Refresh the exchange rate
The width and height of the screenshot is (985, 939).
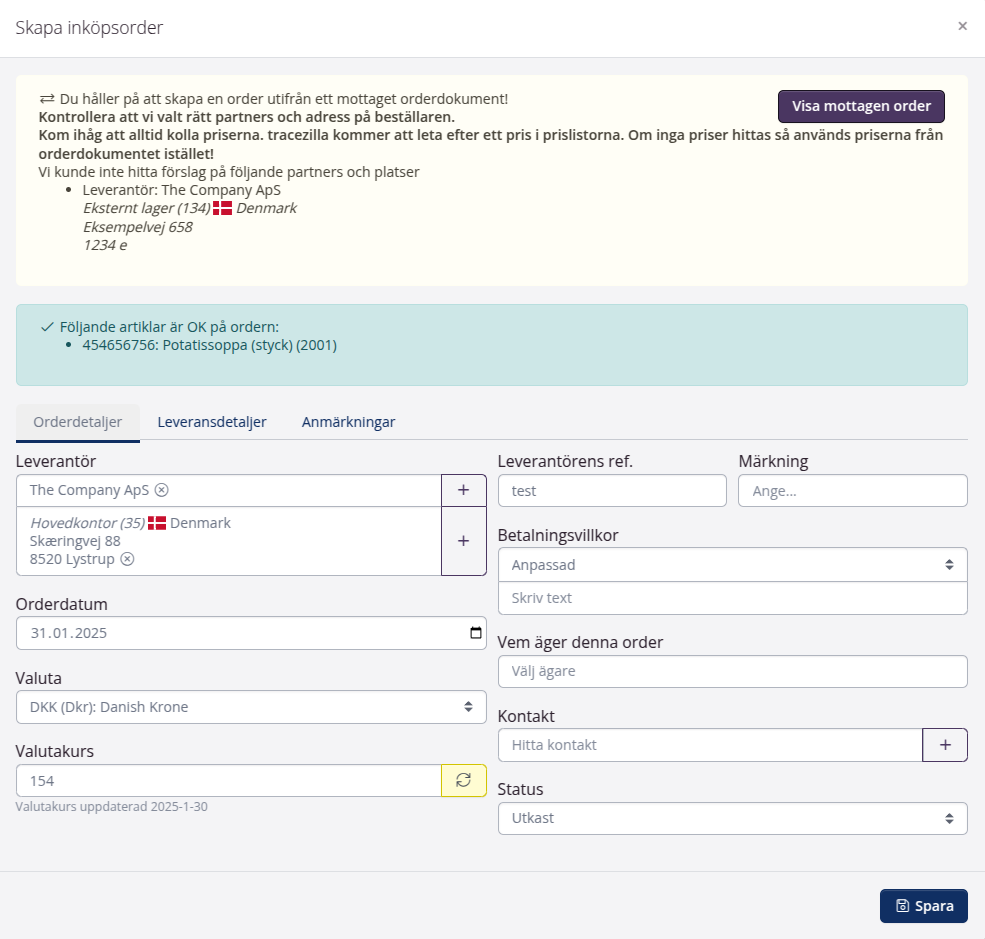coord(463,780)
